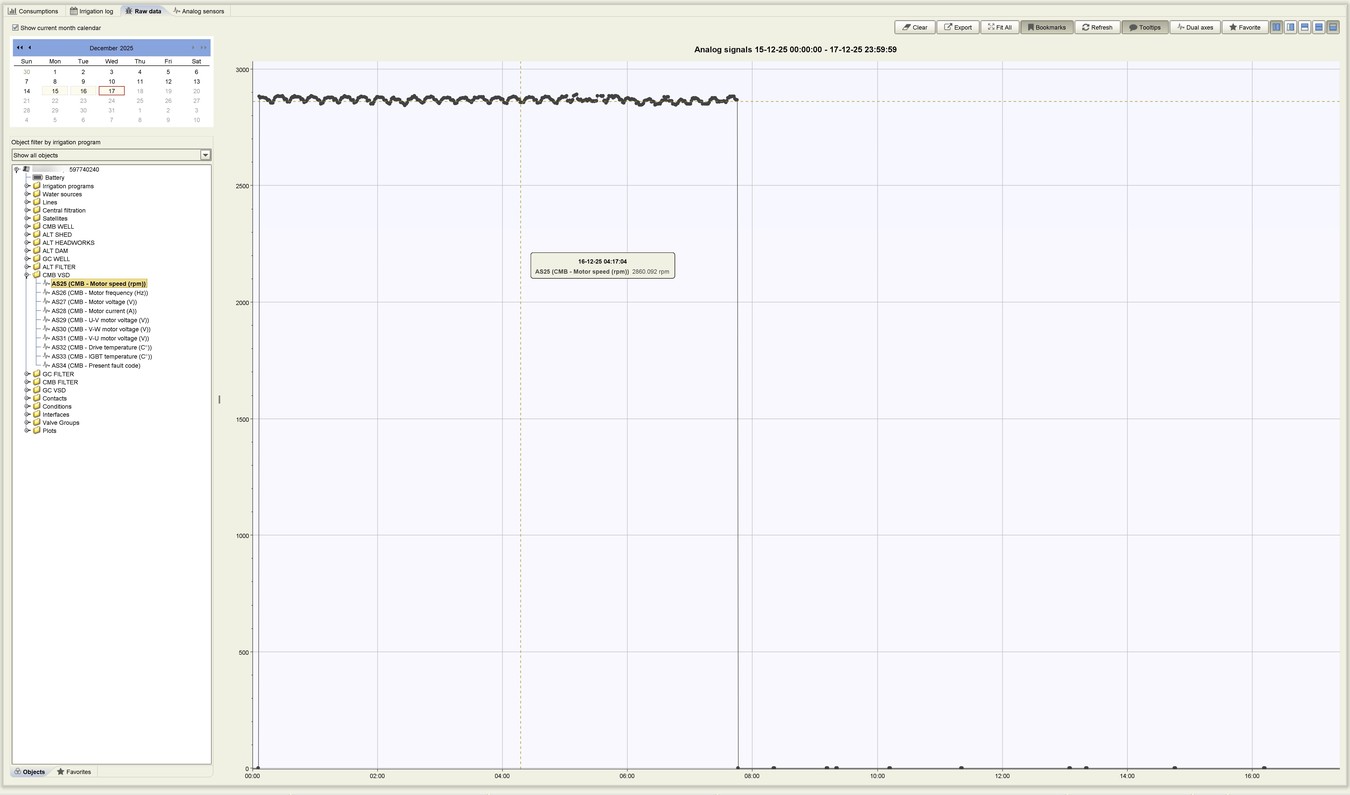Expand the Irrigation programs folder
This screenshot has height=795, width=1350.
[x=28, y=186]
